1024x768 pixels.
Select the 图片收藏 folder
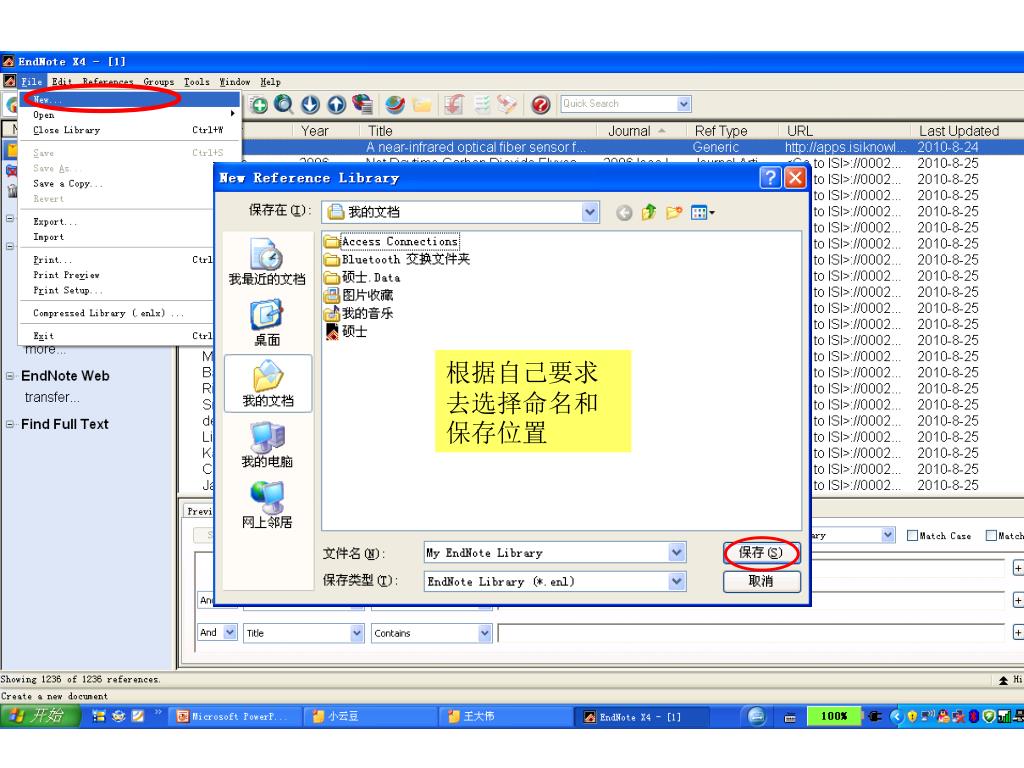click(359, 295)
